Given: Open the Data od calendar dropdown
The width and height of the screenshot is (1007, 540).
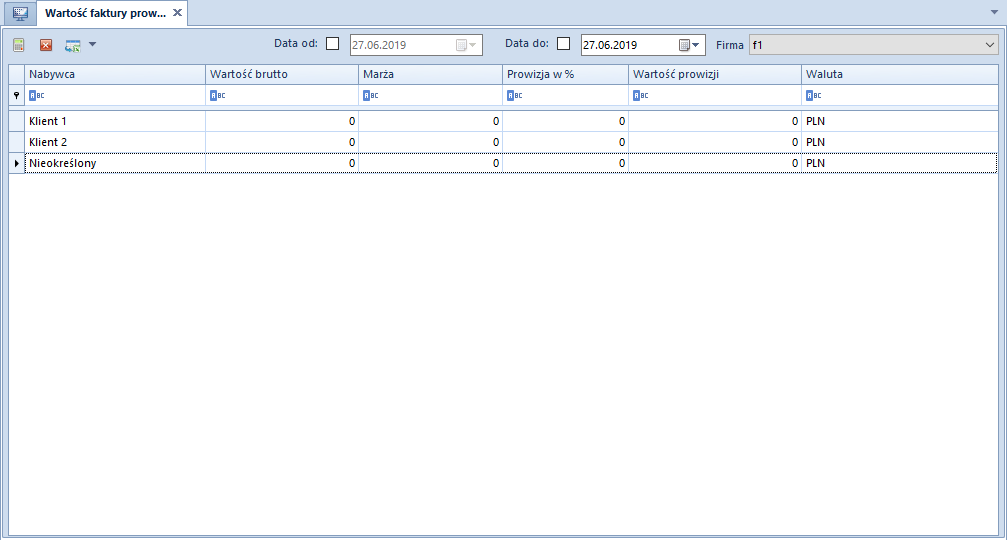Looking at the screenshot, I should (x=466, y=45).
